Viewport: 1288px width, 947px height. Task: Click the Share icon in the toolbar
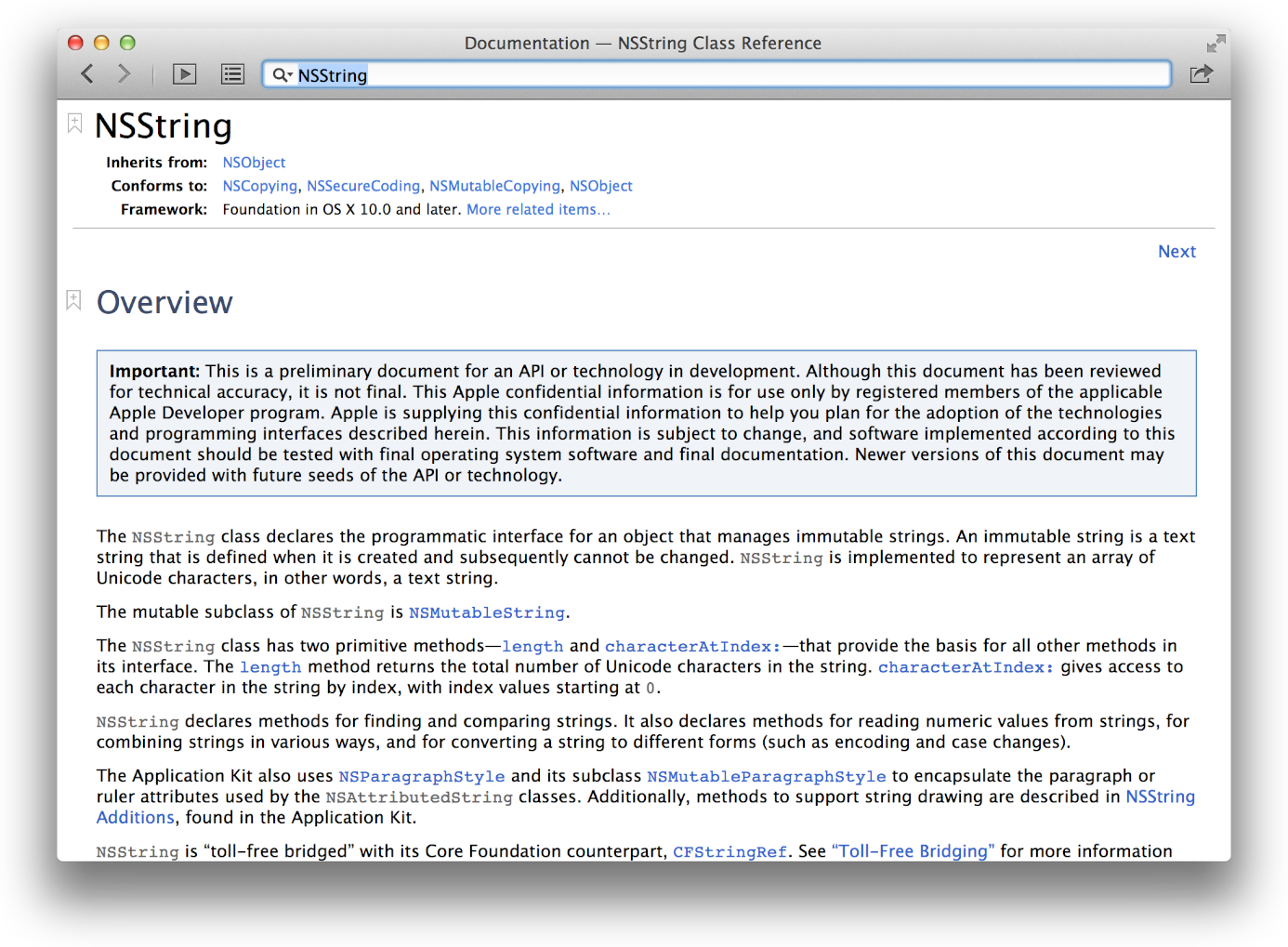(x=1202, y=73)
